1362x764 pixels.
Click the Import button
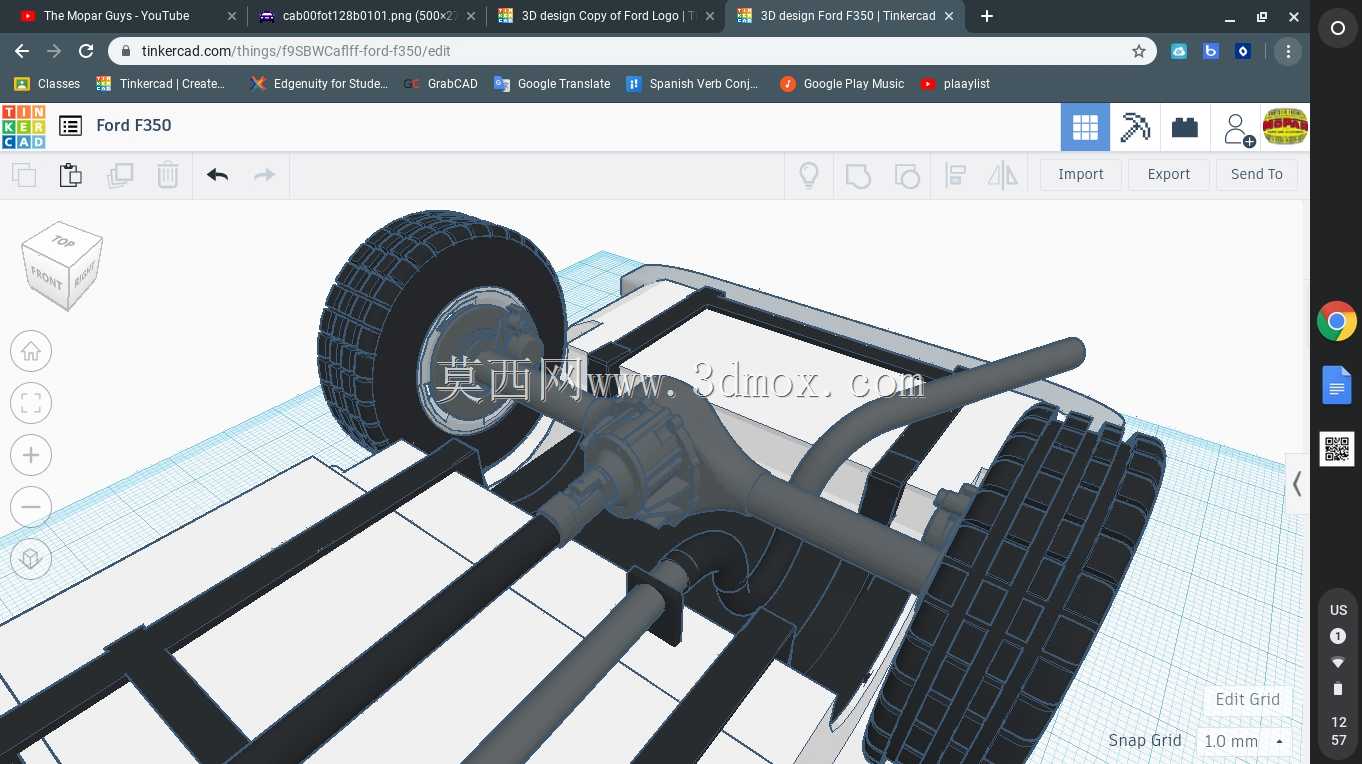(1081, 174)
